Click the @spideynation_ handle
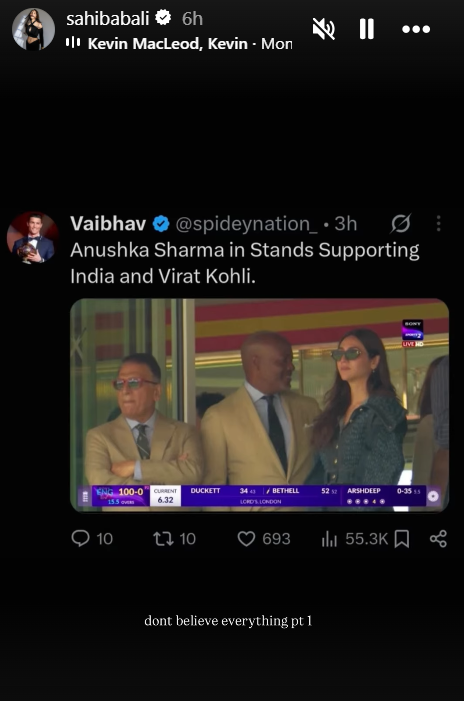Screen dimensions: 464x701 [x=246, y=224]
